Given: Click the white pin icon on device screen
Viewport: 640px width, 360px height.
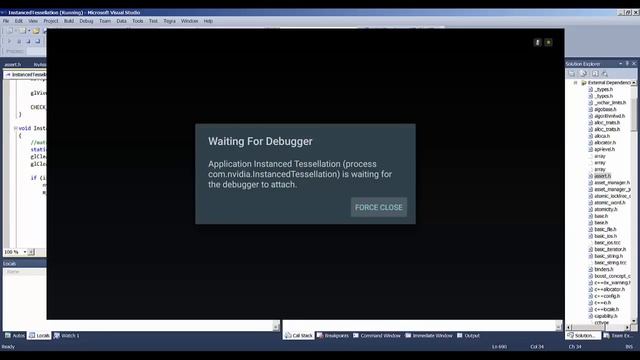Looking at the screenshot, I should point(538,42).
